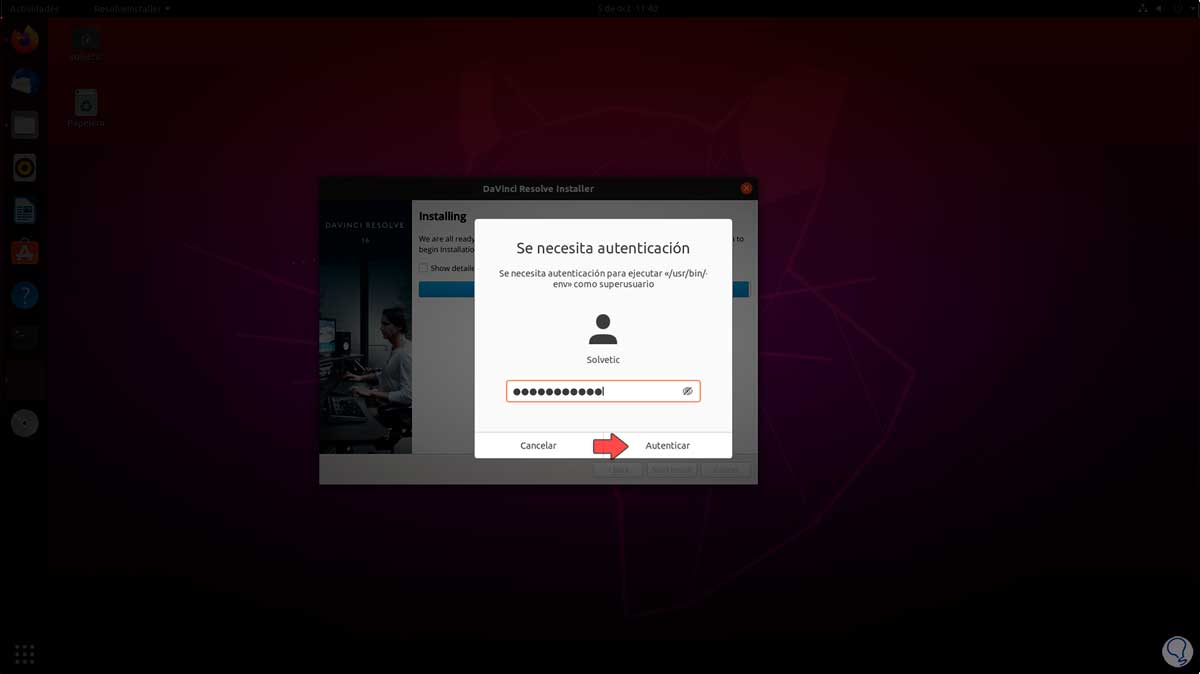Screen dimensions: 1200x674
Task: Click the installer progress bar
Action: pos(583,289)
